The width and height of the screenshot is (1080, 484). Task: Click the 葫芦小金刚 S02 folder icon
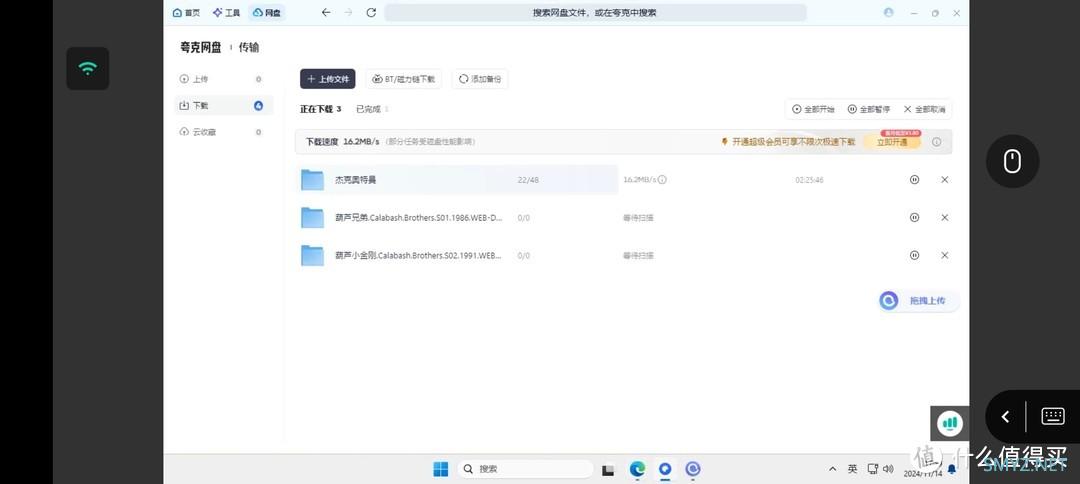313,255
